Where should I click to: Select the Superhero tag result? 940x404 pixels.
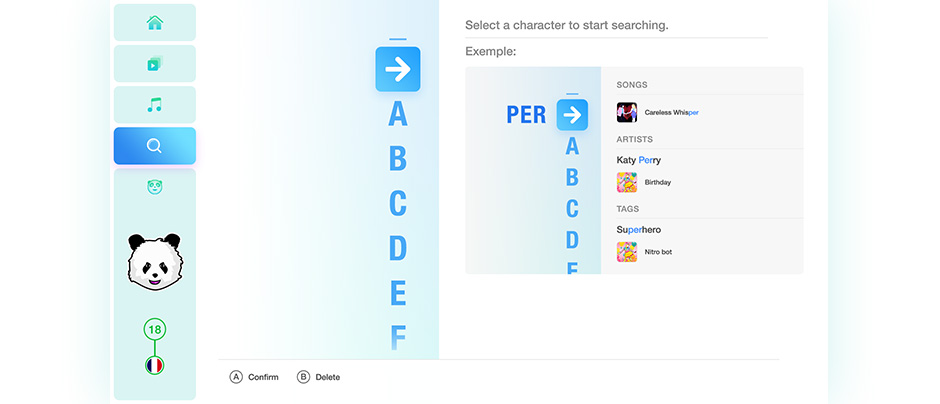[638, 230]
